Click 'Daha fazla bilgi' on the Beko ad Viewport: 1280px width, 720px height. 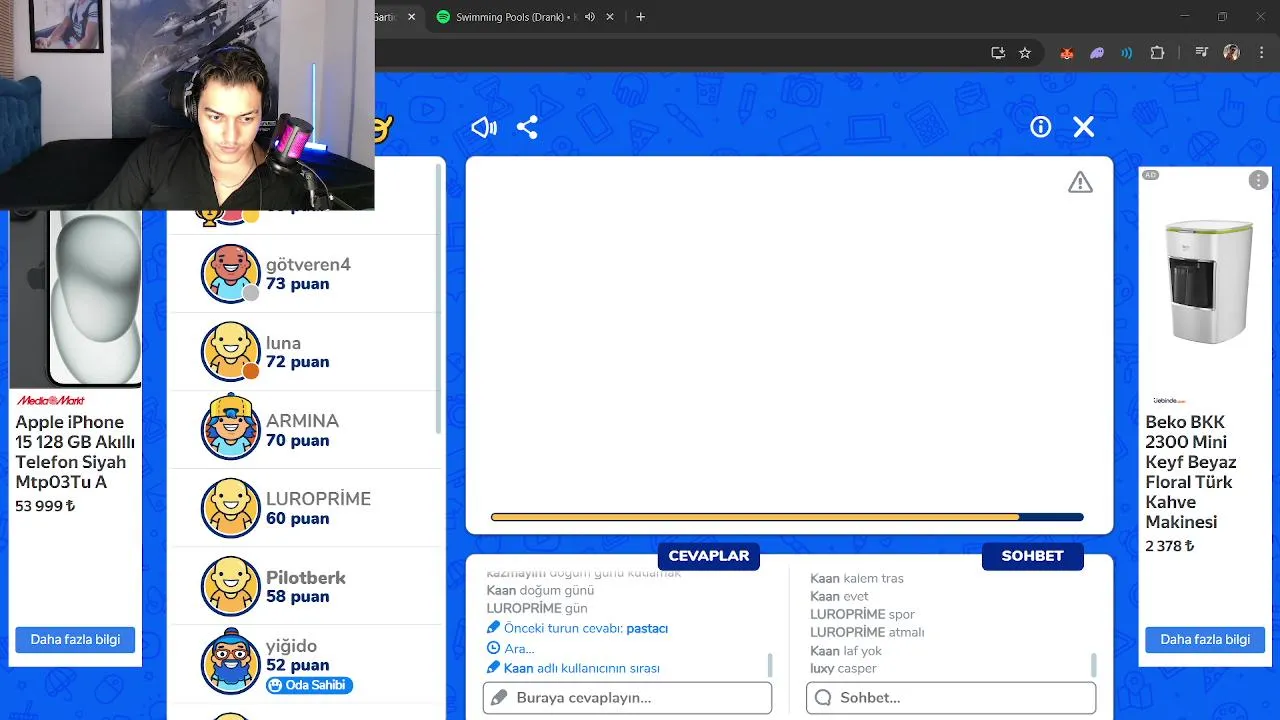pyautogui.click(x=1205, y=640)
